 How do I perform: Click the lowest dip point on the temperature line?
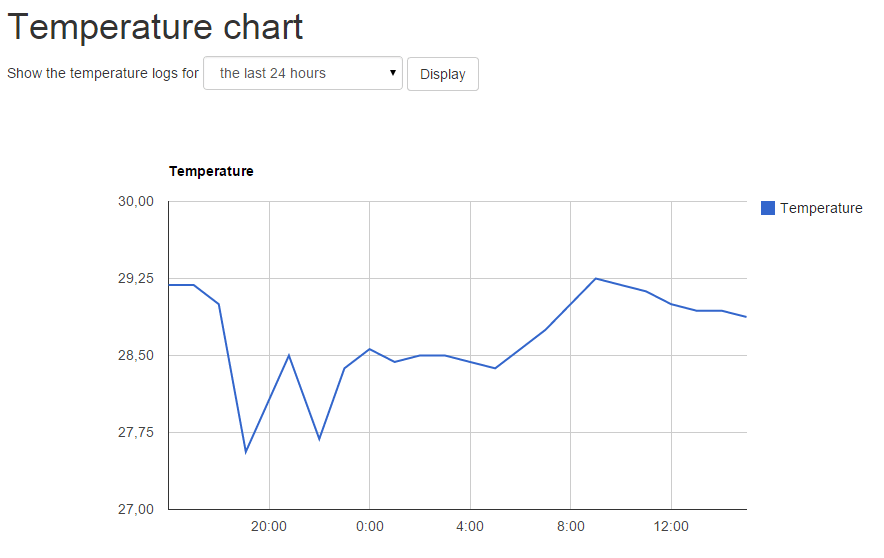[x=246, y=452]
